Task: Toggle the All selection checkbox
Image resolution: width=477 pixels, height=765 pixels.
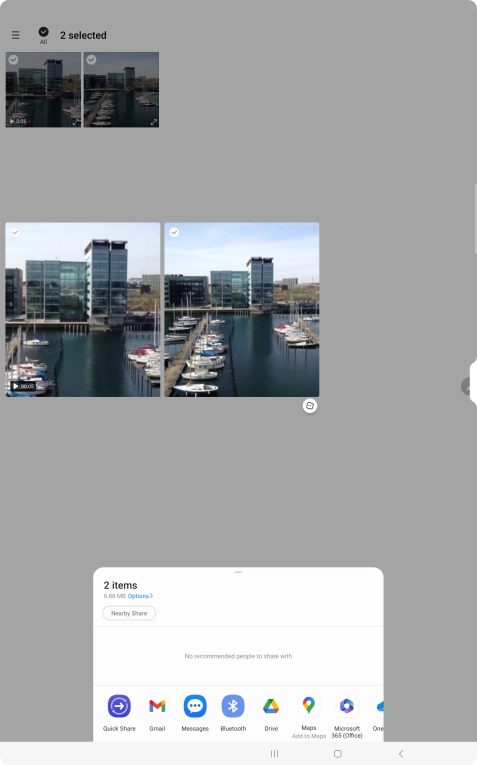Action: coord(43,32)
